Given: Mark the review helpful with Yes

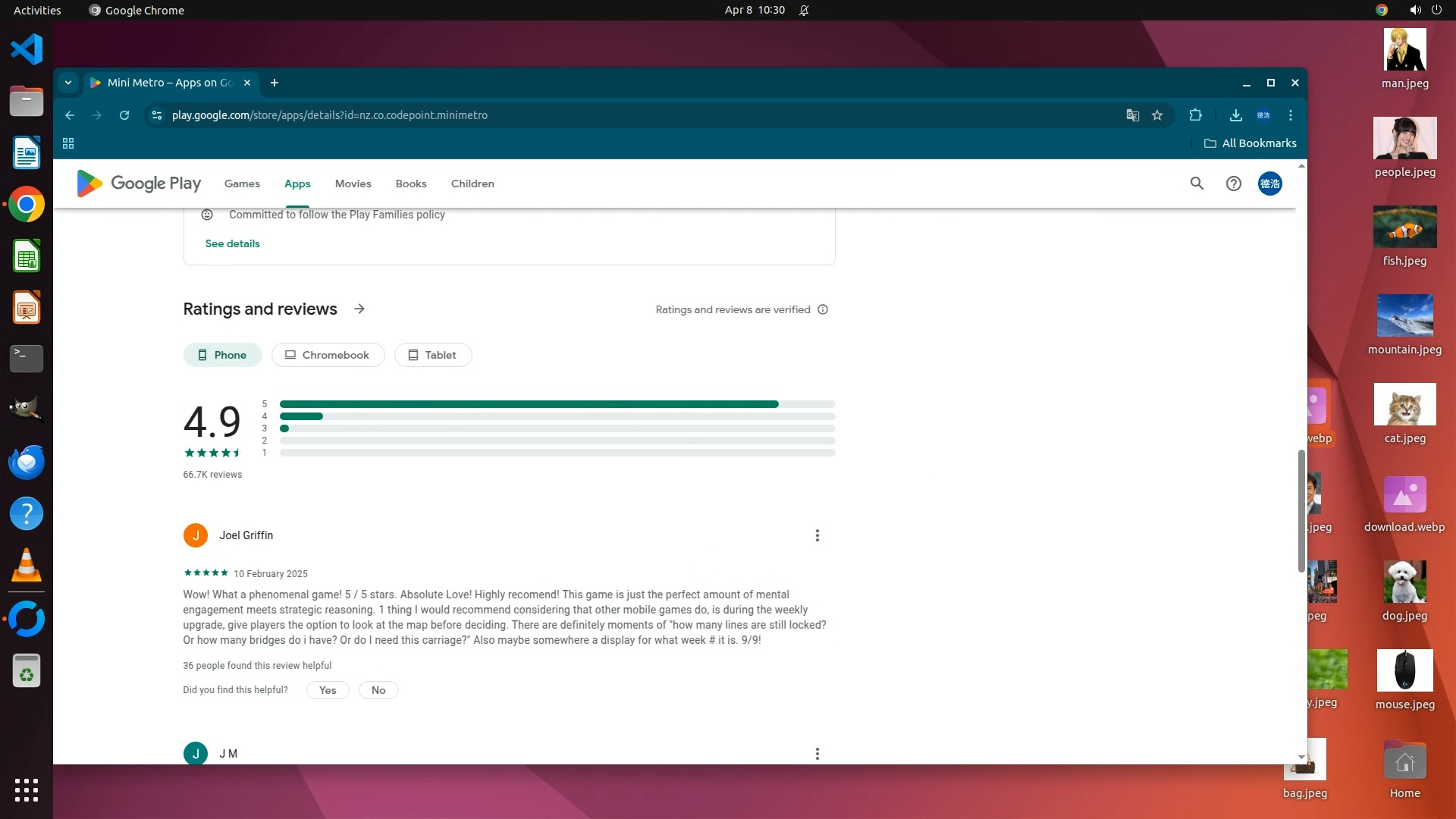Looking at the screenshot, I should (x=328, y=690).
